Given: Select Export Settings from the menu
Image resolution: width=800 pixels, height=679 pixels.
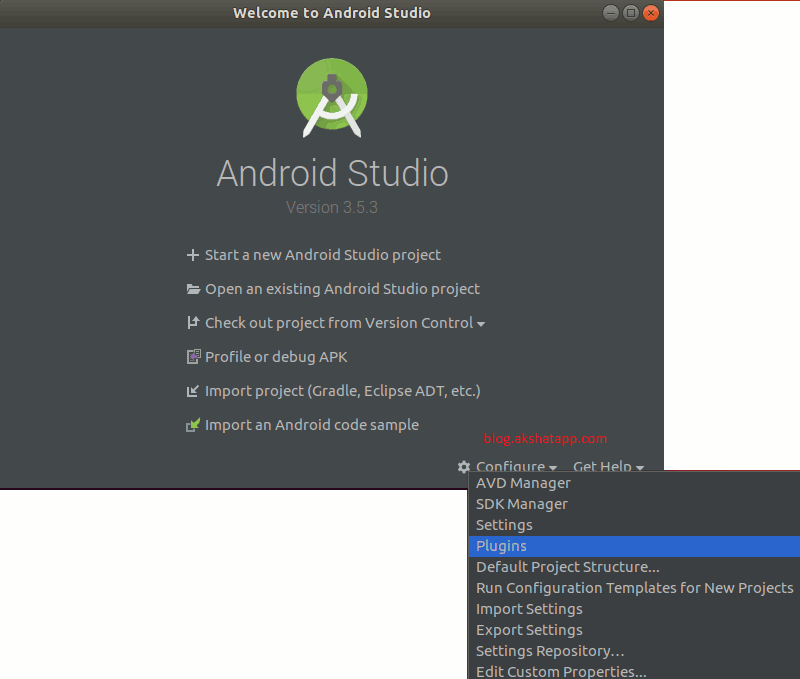Looking at the screenshot, I should 529,629.
